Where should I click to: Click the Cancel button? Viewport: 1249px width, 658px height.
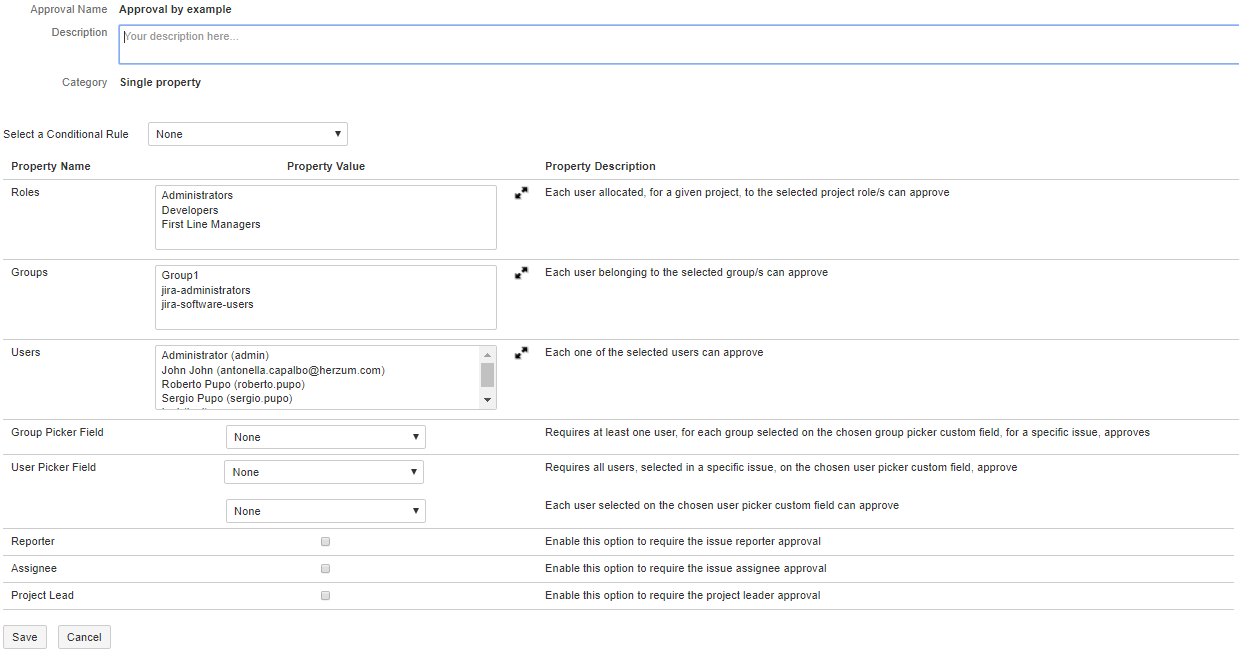[x=84, y=637]
